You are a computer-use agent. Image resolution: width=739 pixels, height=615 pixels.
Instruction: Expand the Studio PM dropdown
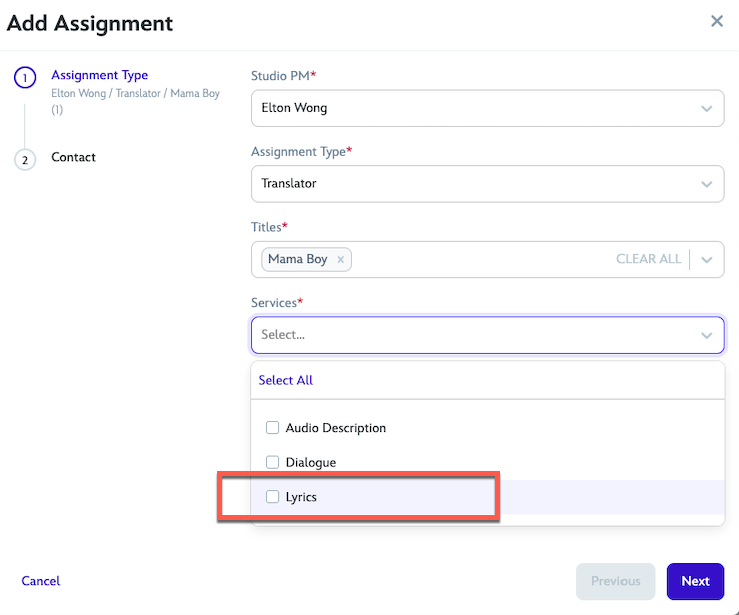[707, 108]
